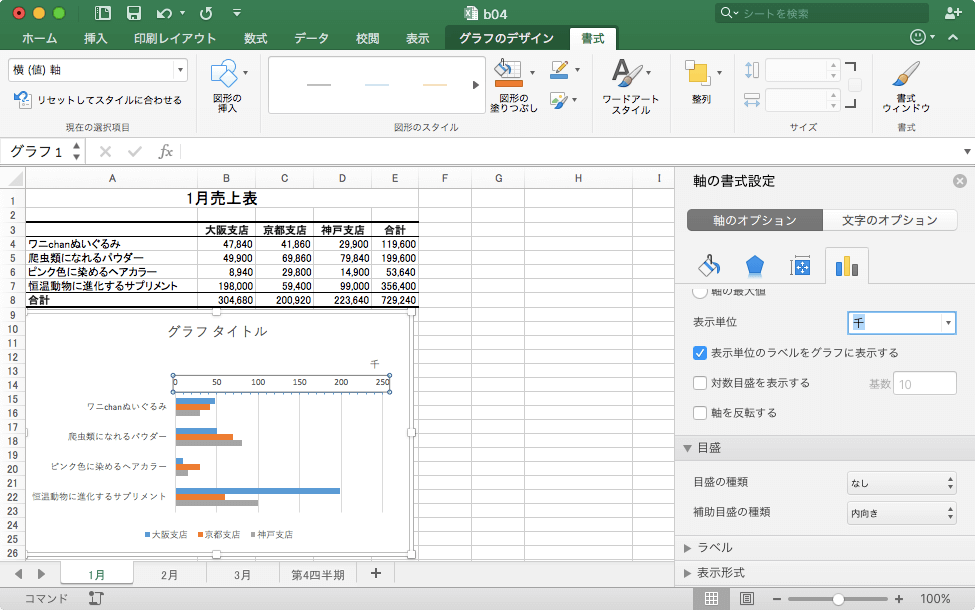This screenshot has width=975, height=610.
Task: Click the smiley feedback icon
Action: tap(918, 37)
